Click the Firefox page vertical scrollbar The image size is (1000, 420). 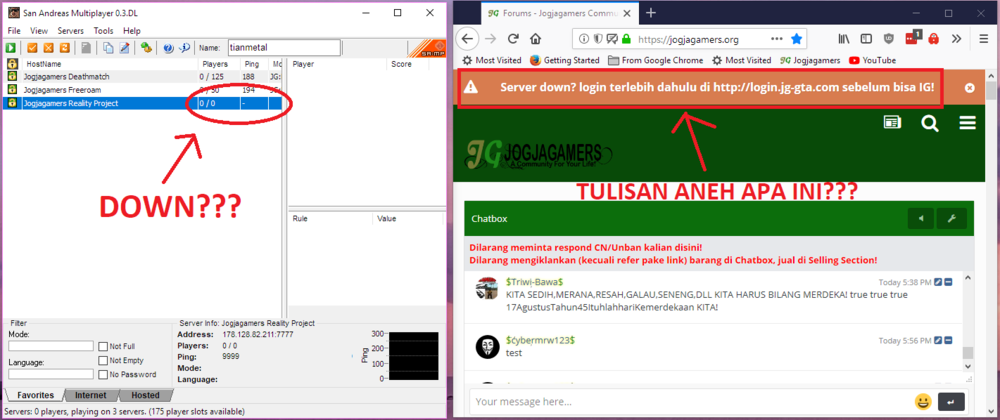pyautogui.click(x=991, y=242)
